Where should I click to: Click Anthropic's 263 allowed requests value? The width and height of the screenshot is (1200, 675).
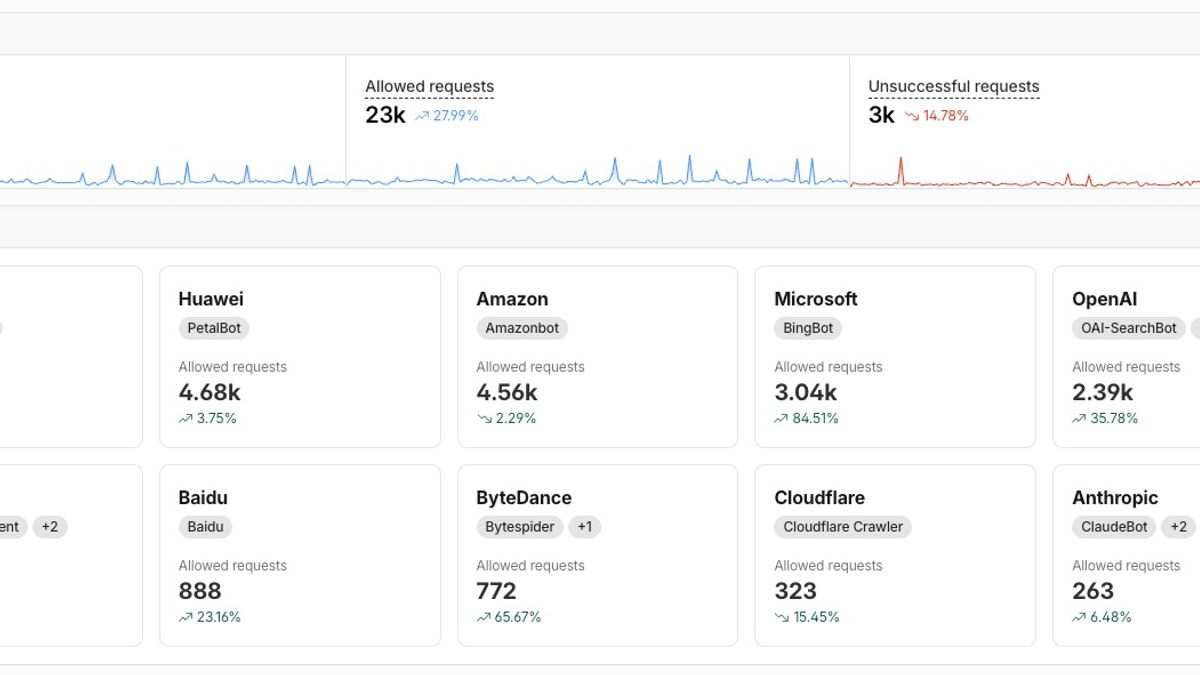1093,591
